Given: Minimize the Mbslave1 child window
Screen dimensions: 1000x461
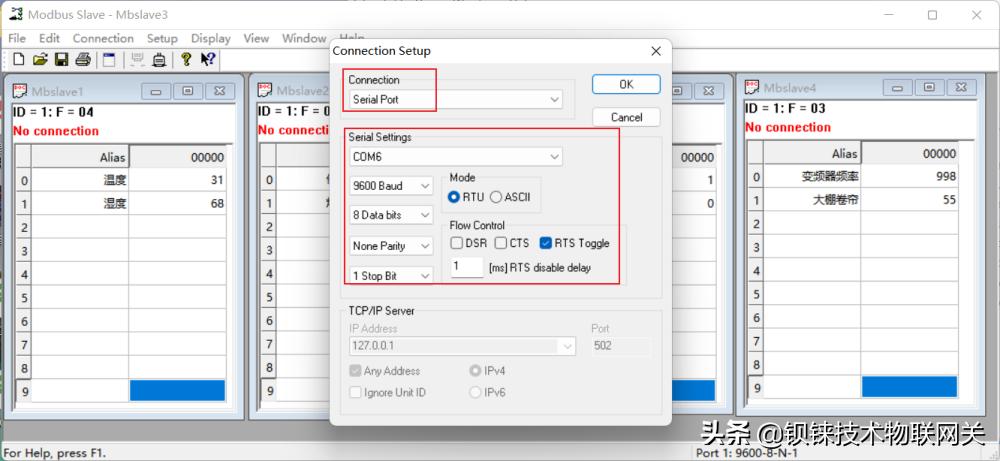Looking at the screenshot, I should point(156,91).
